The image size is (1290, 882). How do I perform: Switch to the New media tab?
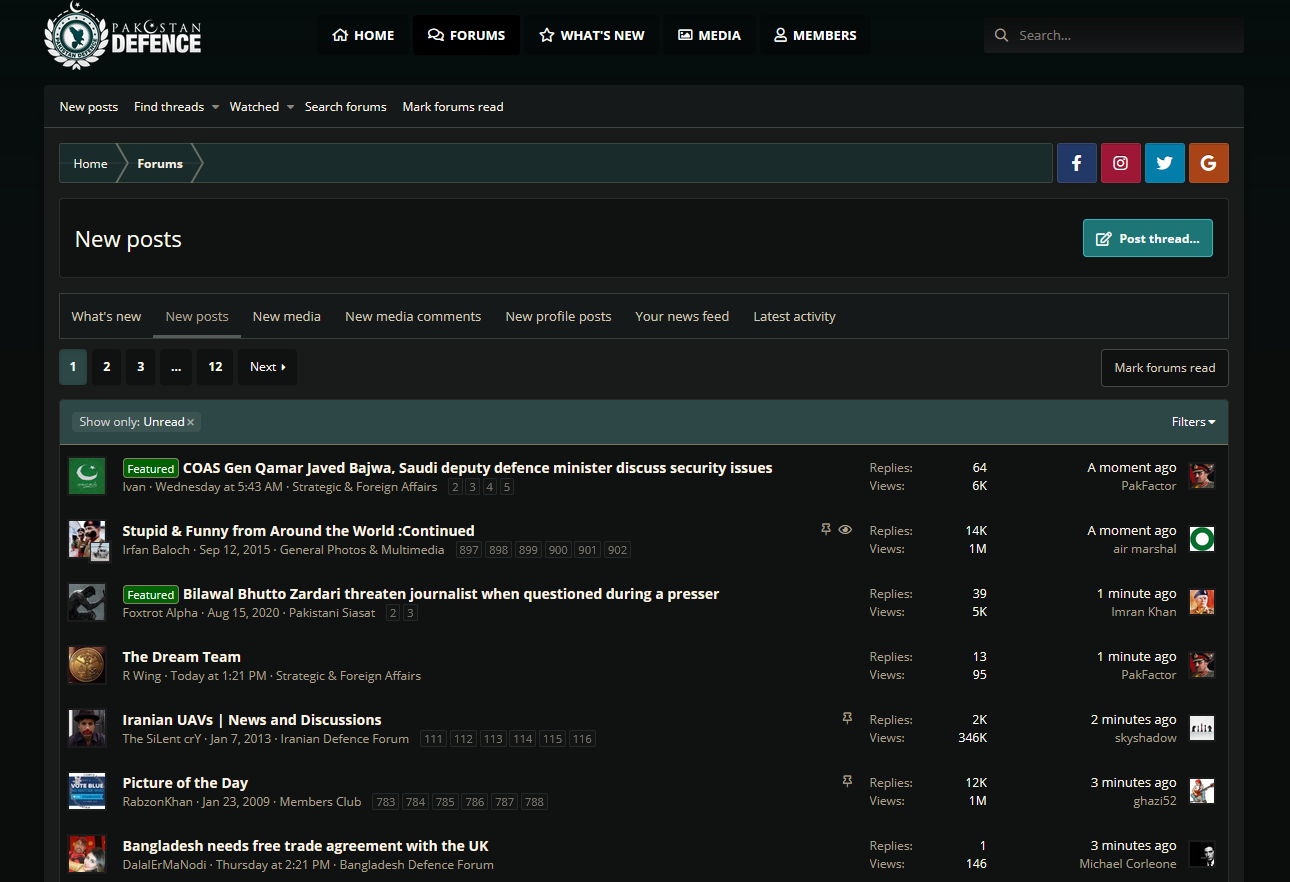[x=287, y=316]
